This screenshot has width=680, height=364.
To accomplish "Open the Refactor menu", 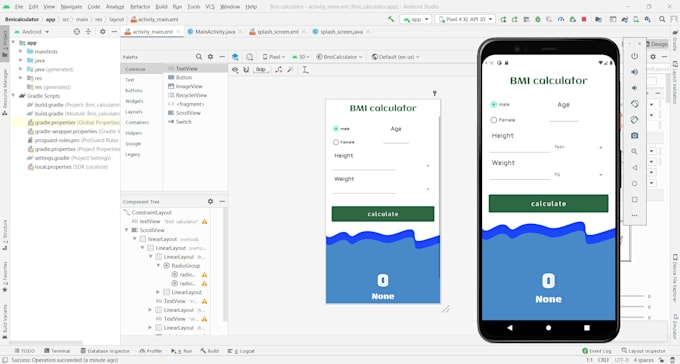I will click(x=140, y=7).
